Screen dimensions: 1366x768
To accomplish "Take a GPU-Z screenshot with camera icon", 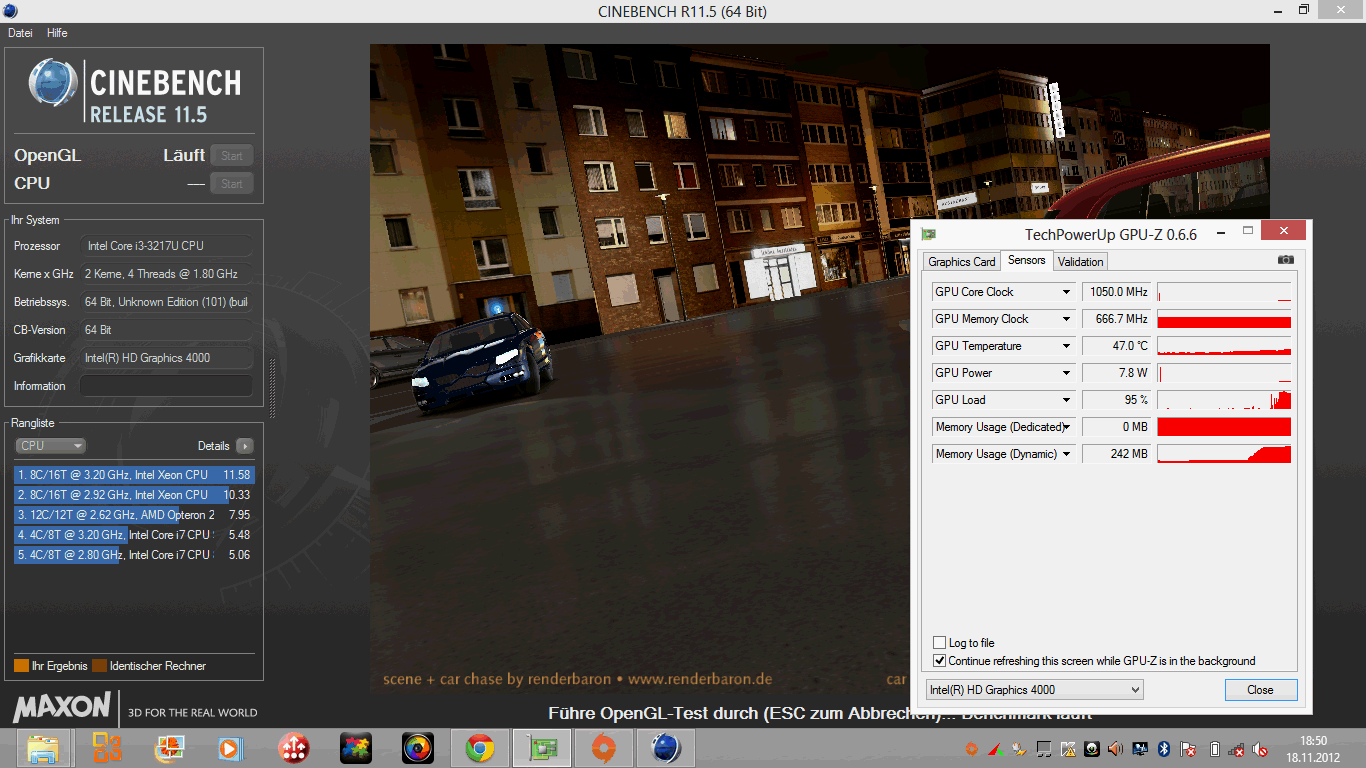I will coord(1286,260).
